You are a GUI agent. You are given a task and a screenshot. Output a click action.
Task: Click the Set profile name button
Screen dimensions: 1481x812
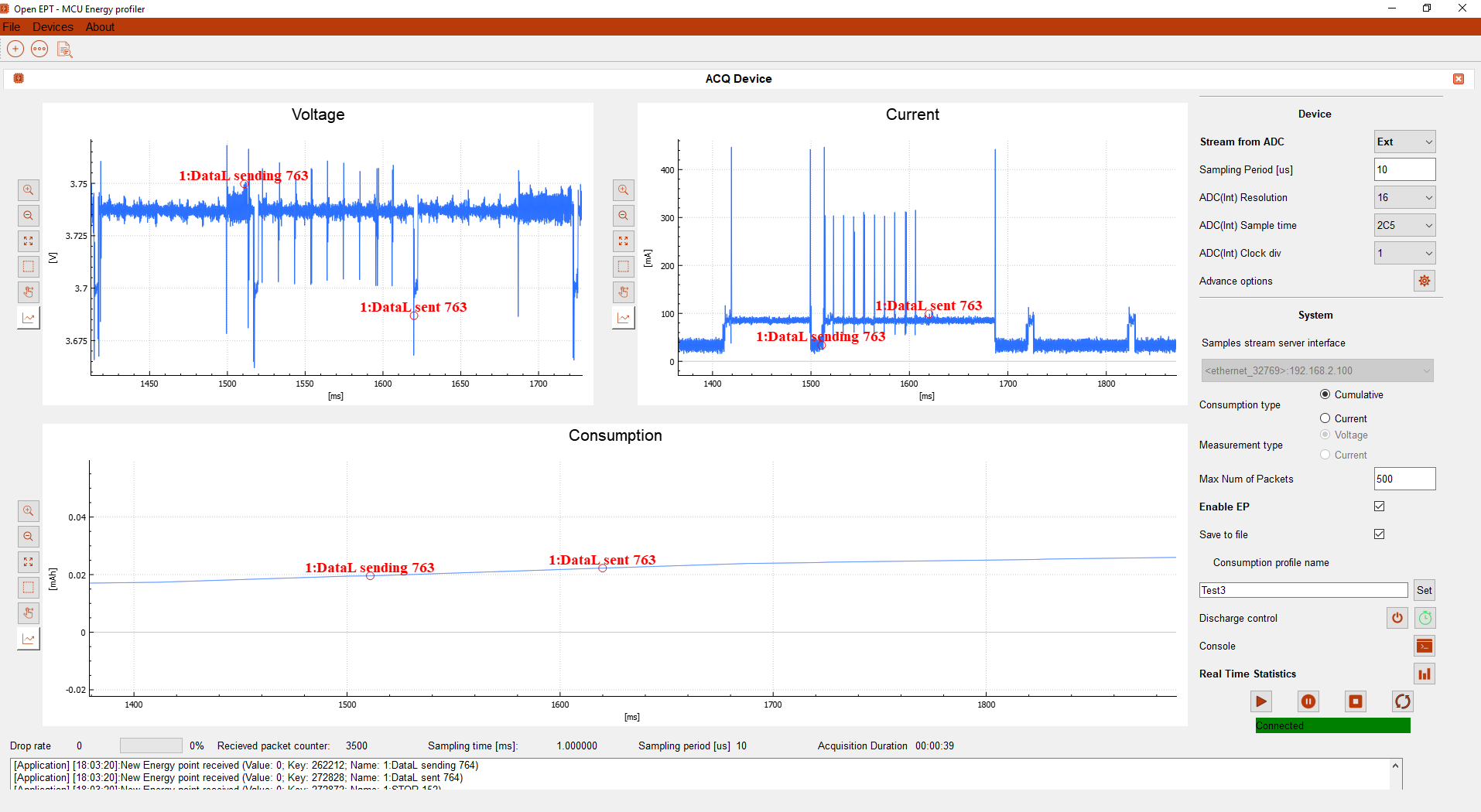pos(1424,590)
